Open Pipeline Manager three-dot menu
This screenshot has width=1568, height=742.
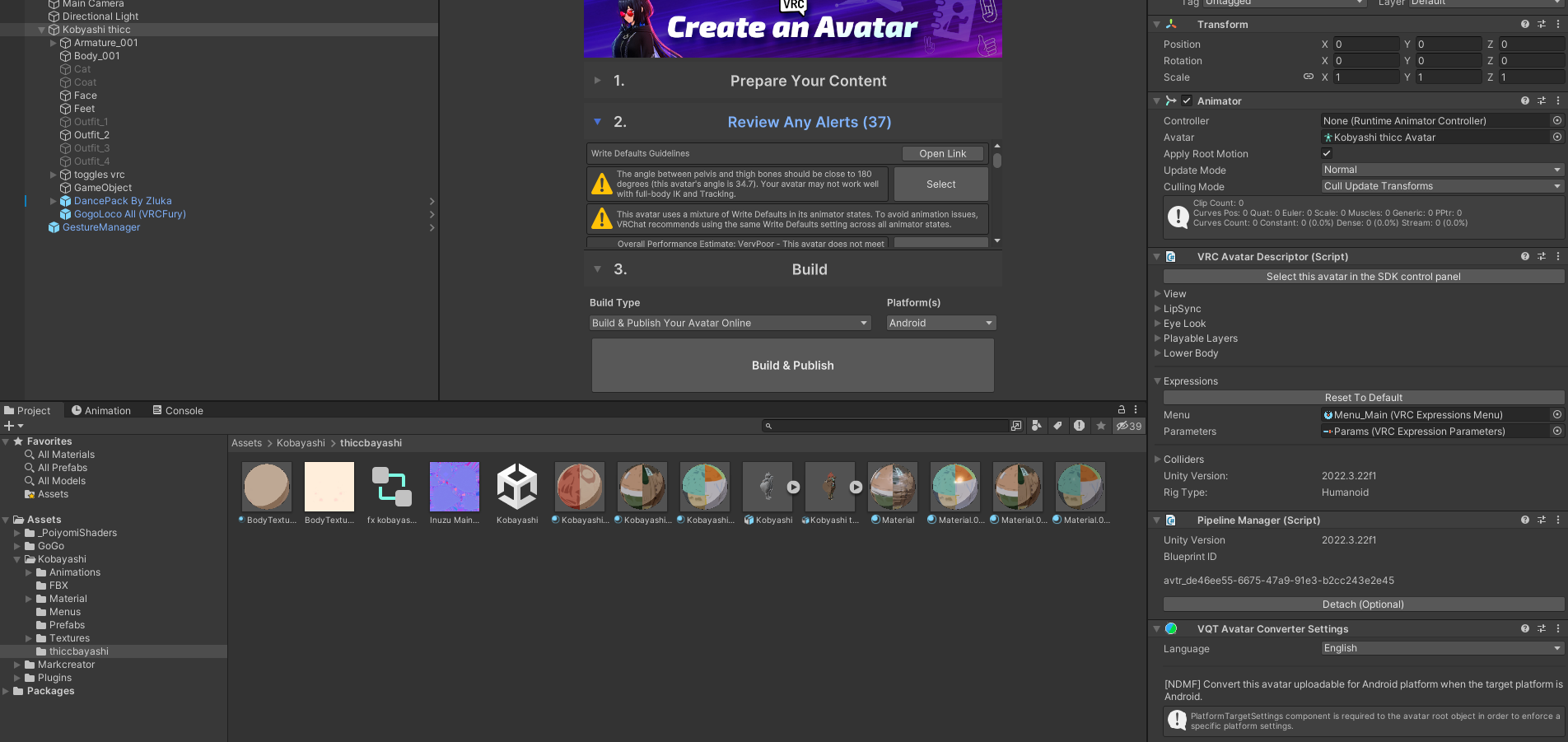(1557, 520)
